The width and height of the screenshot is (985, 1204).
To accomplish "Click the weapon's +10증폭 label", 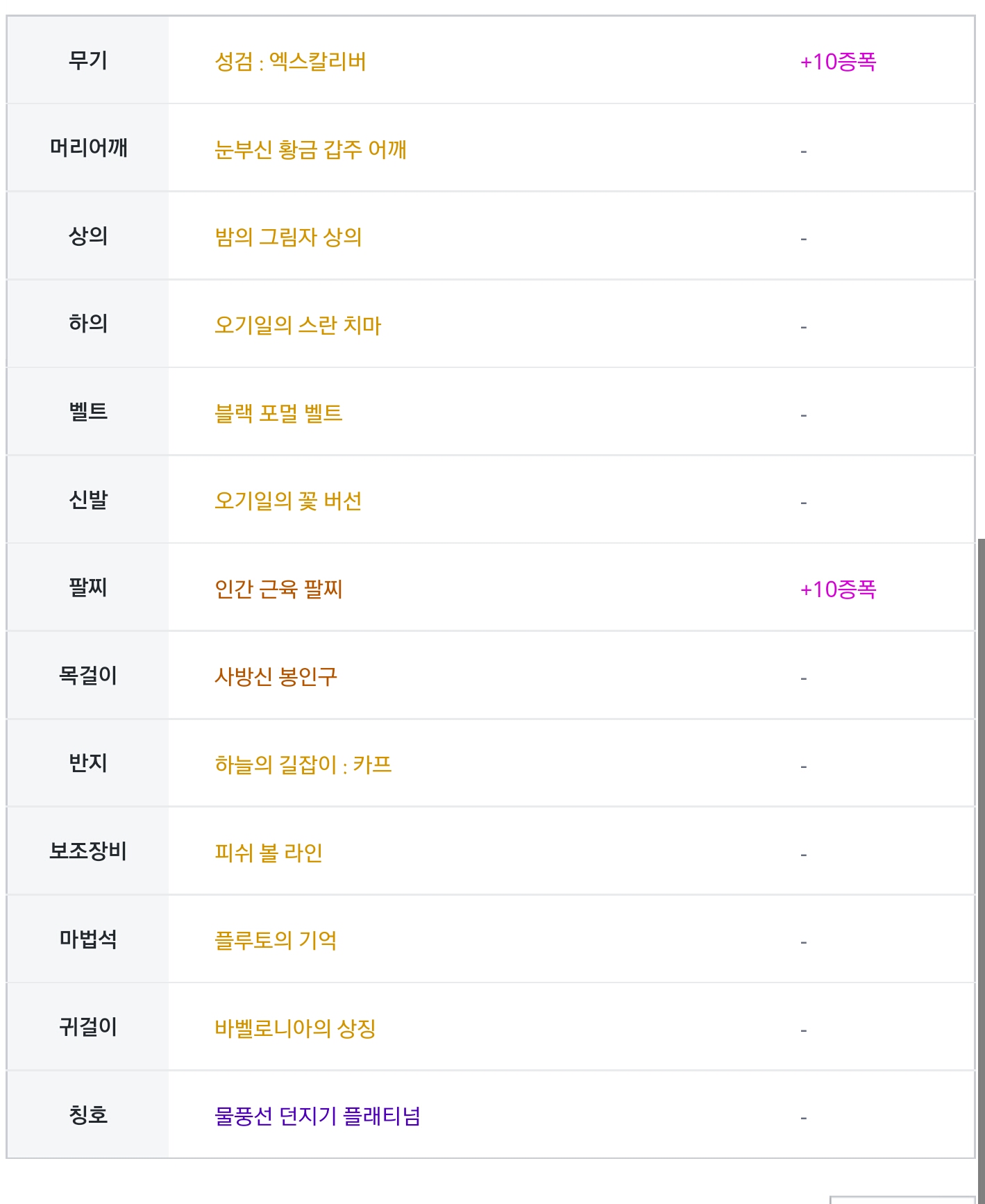I will click(x=838, y=62).
